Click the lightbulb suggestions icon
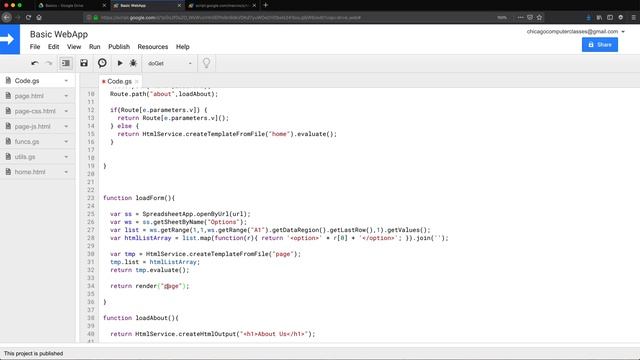The height and width of the screenshot is (360, 640). pos(207,63)
